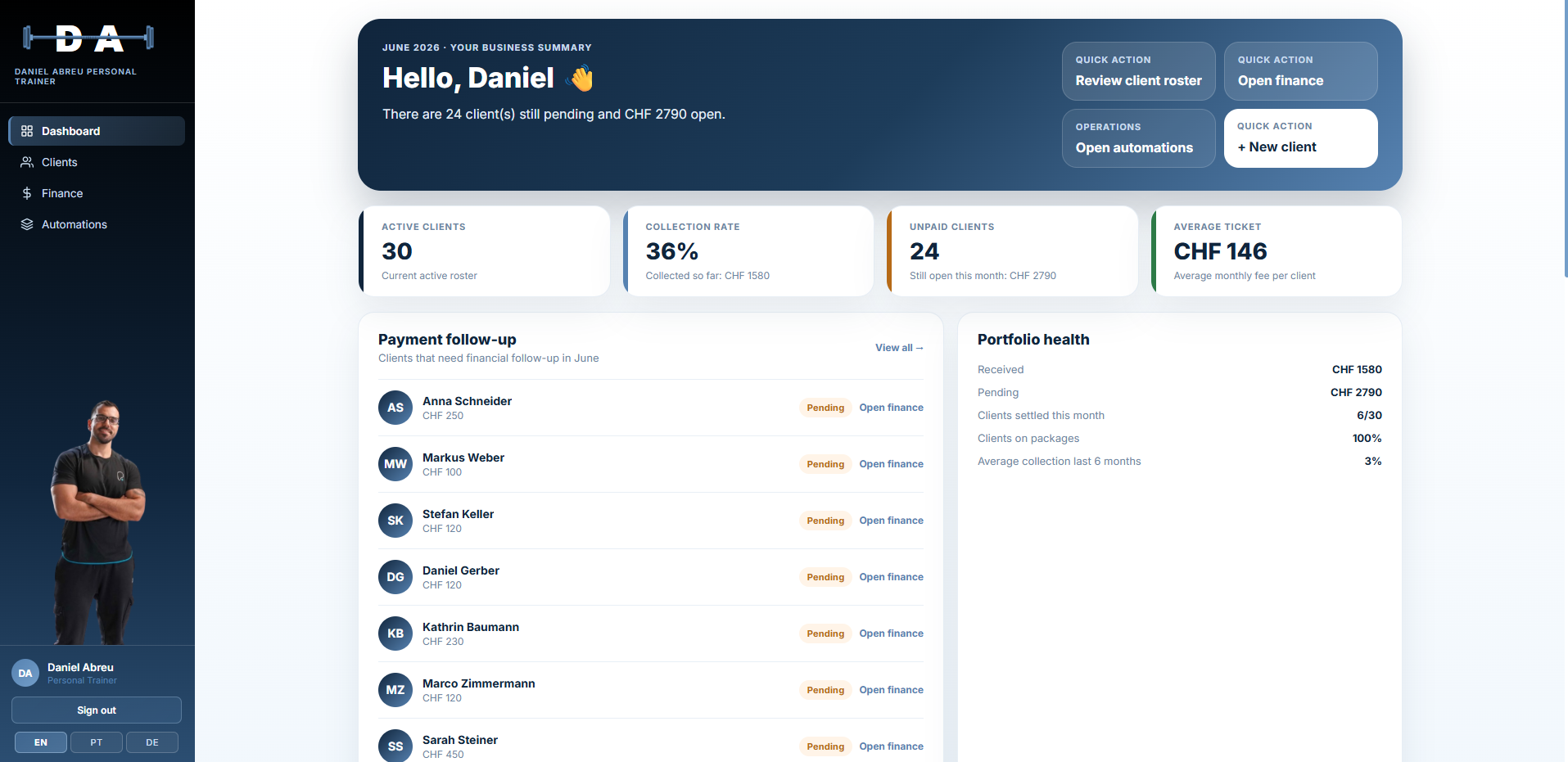Open finance for Markus Weber
Viewport: 1568px width, 762px height.
click(x=891, y=464)
